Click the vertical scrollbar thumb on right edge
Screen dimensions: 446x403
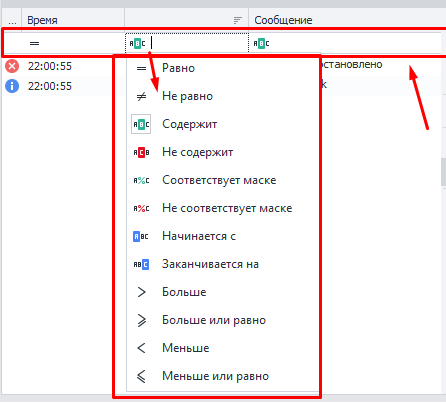click(443, 171)
